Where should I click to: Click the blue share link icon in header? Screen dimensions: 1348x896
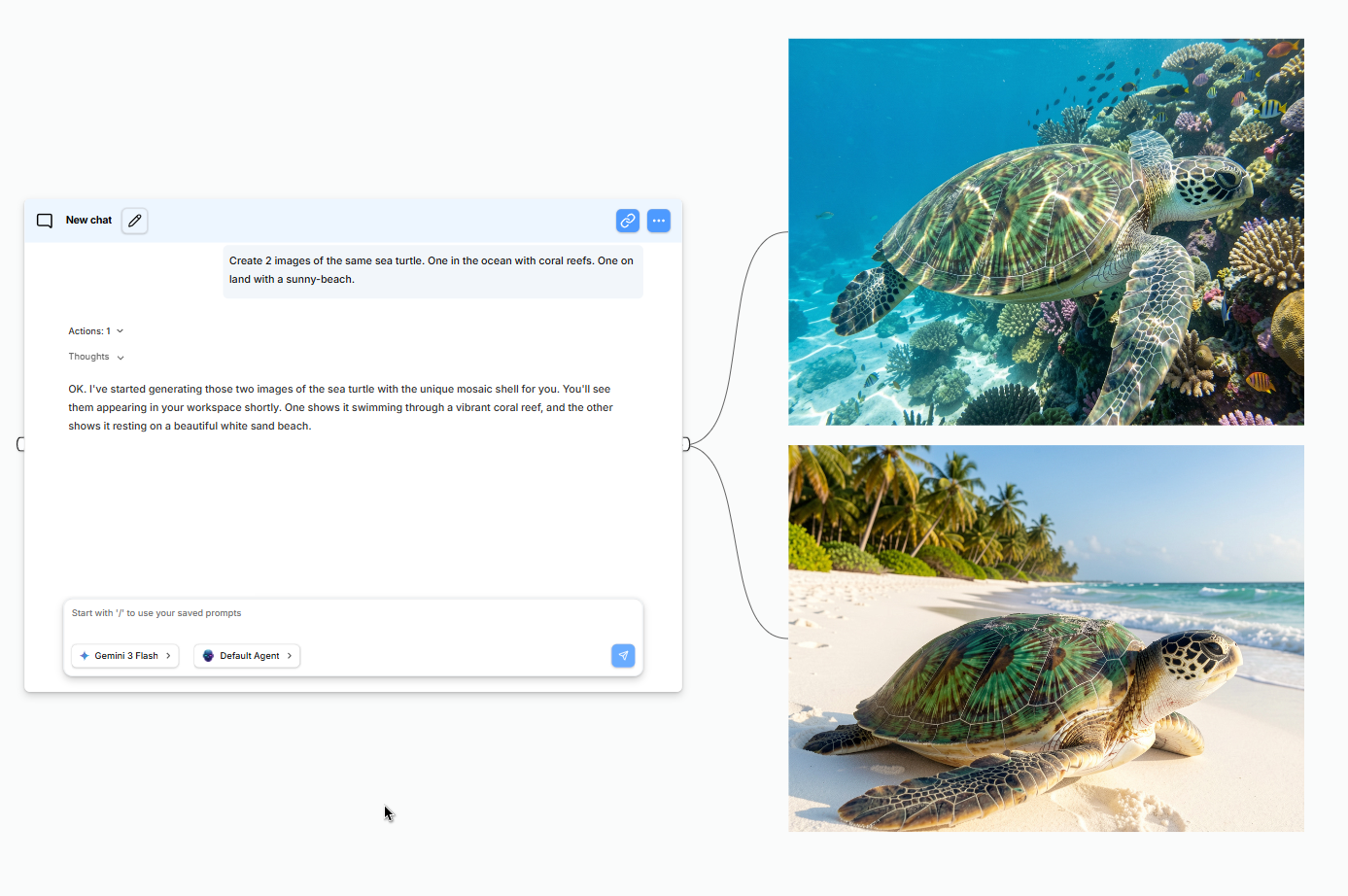pos(627,221)
